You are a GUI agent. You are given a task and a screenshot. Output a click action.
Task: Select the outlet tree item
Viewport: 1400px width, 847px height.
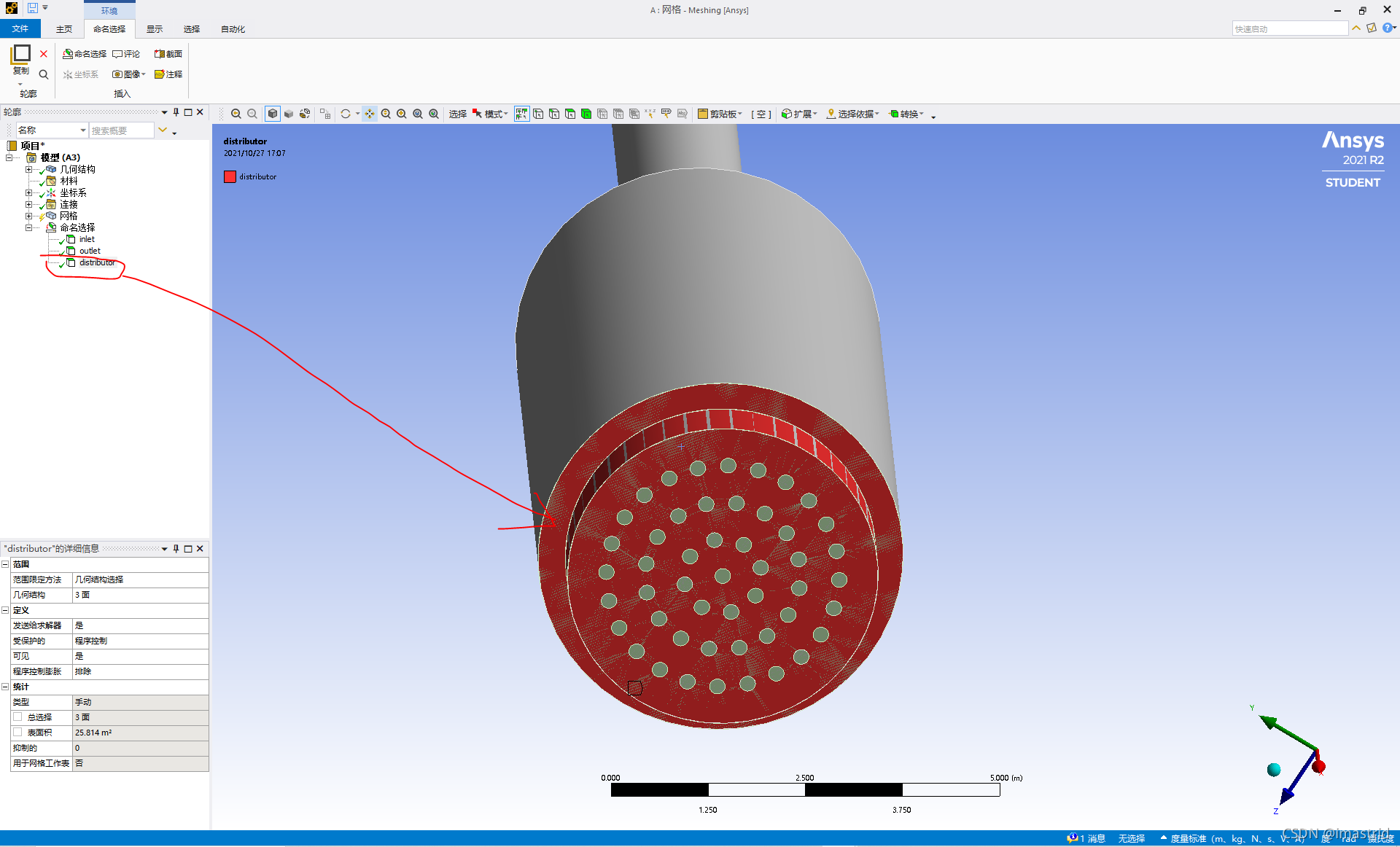pos(90,251)
